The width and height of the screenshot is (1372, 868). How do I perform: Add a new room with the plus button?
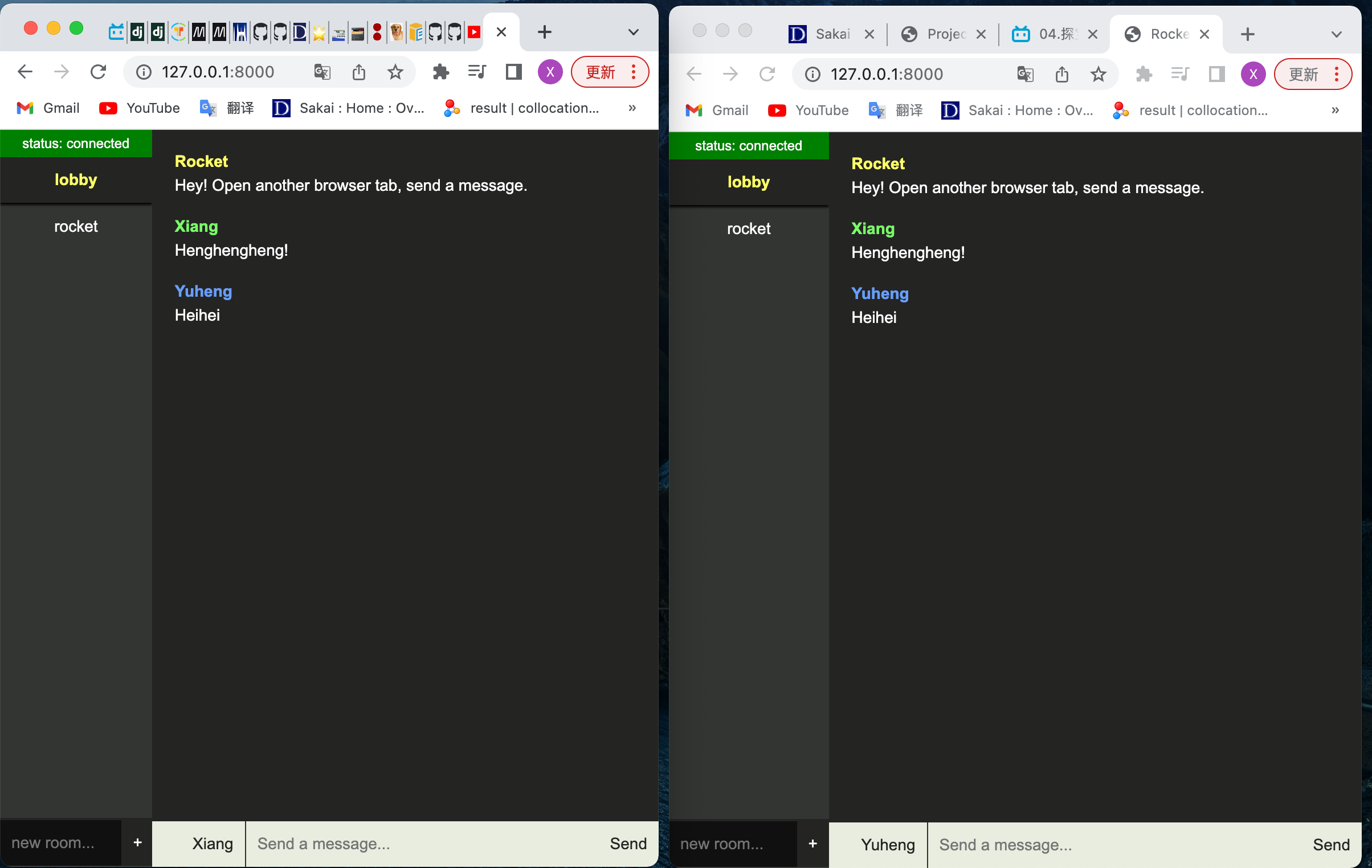(137, 843)
